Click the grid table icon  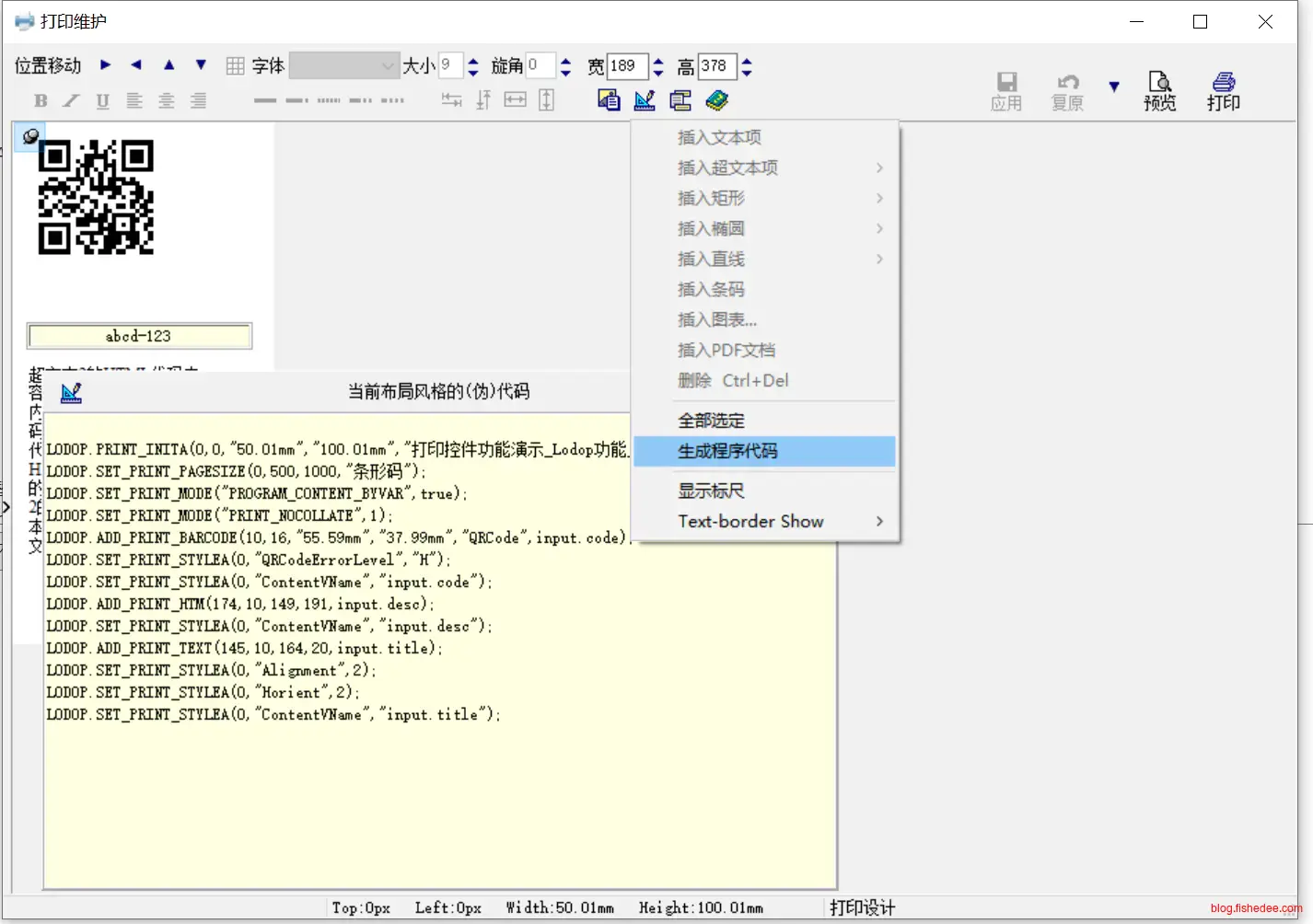235,65
